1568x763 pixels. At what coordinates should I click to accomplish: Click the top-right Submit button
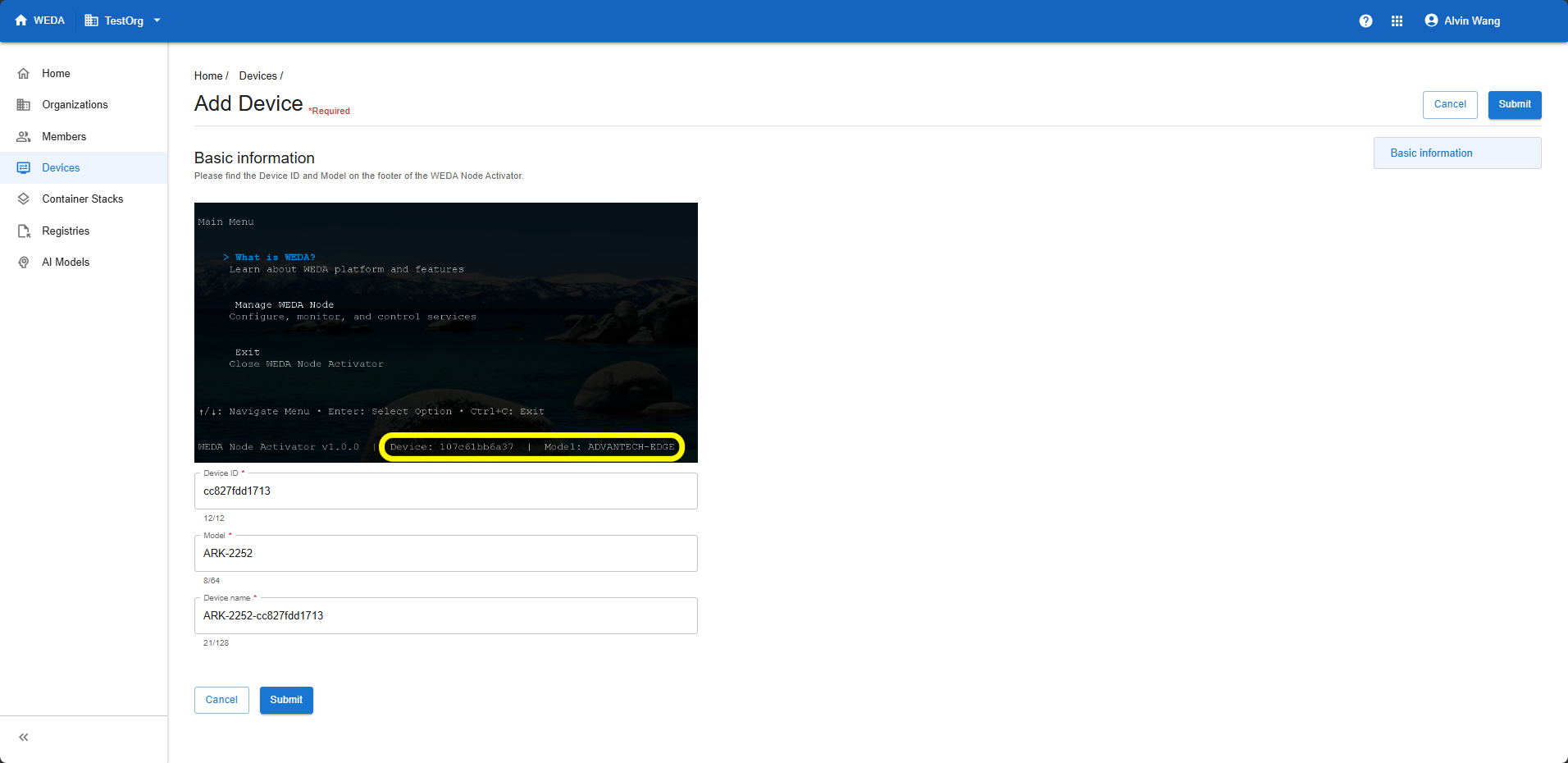coord(1515,104)
